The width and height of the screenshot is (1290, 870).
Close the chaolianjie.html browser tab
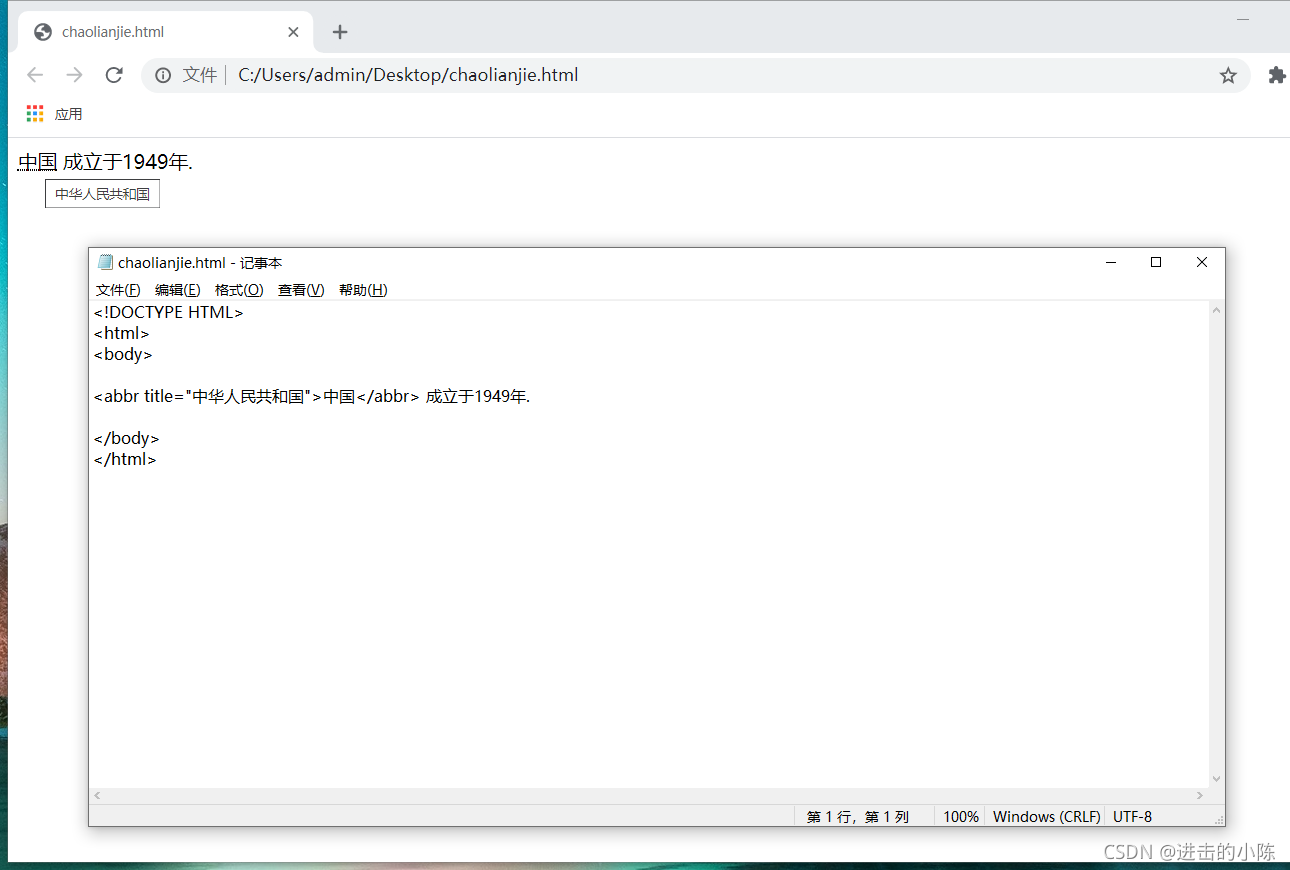pyautogui.click(x=293, y=32)
